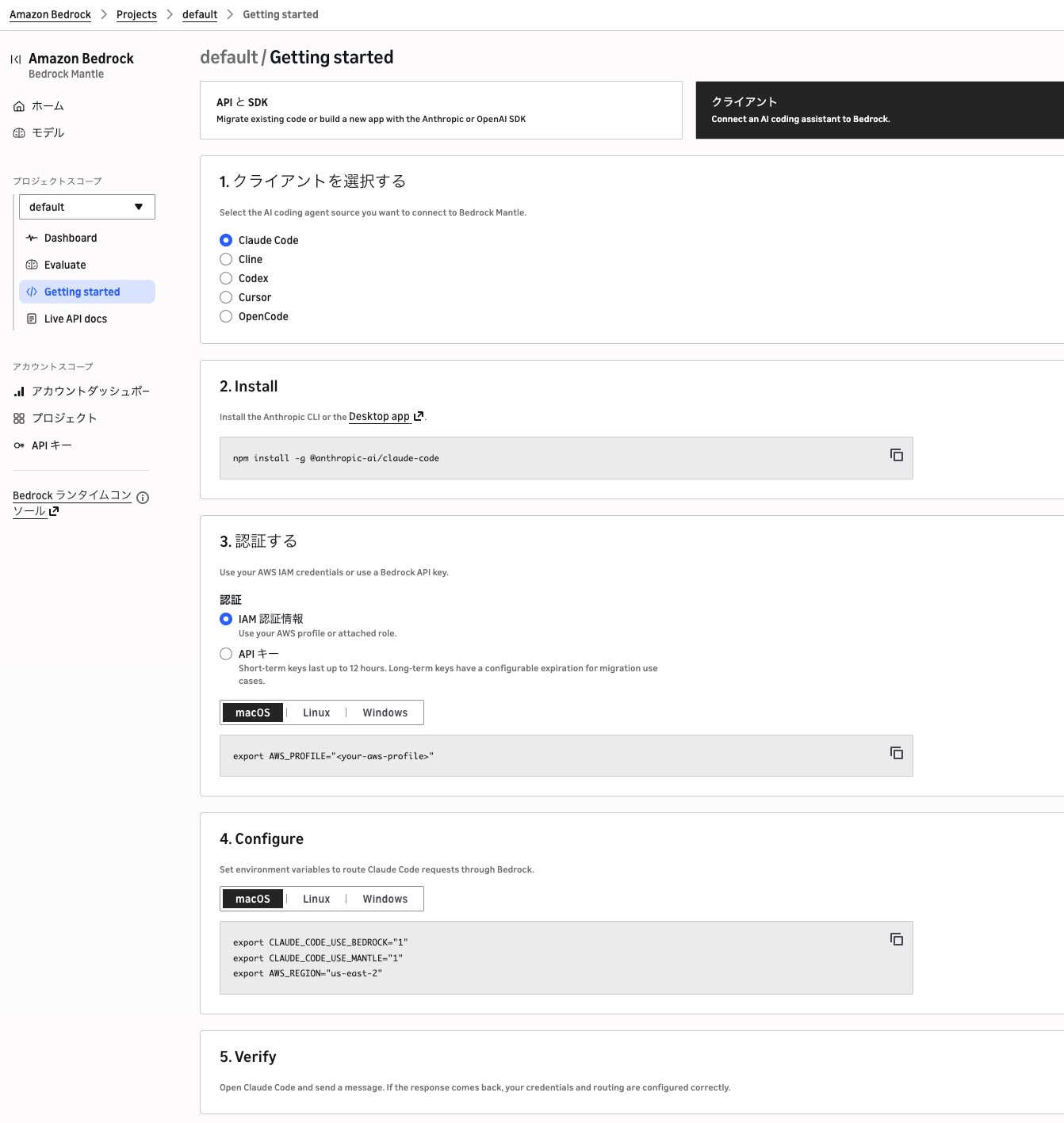The image size is (1064, 1123).
Task: Click the Dashboard pulse icon
Action: (32, 238)
